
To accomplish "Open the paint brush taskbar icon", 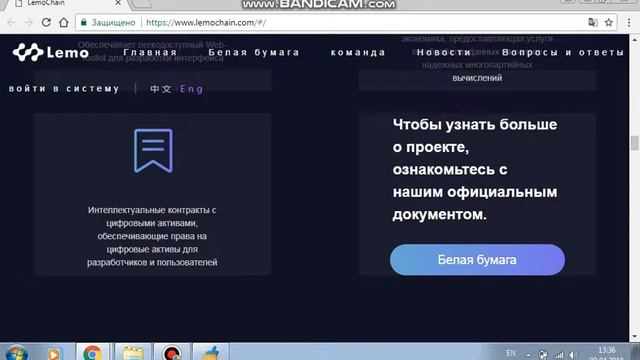I will (211, 353).
